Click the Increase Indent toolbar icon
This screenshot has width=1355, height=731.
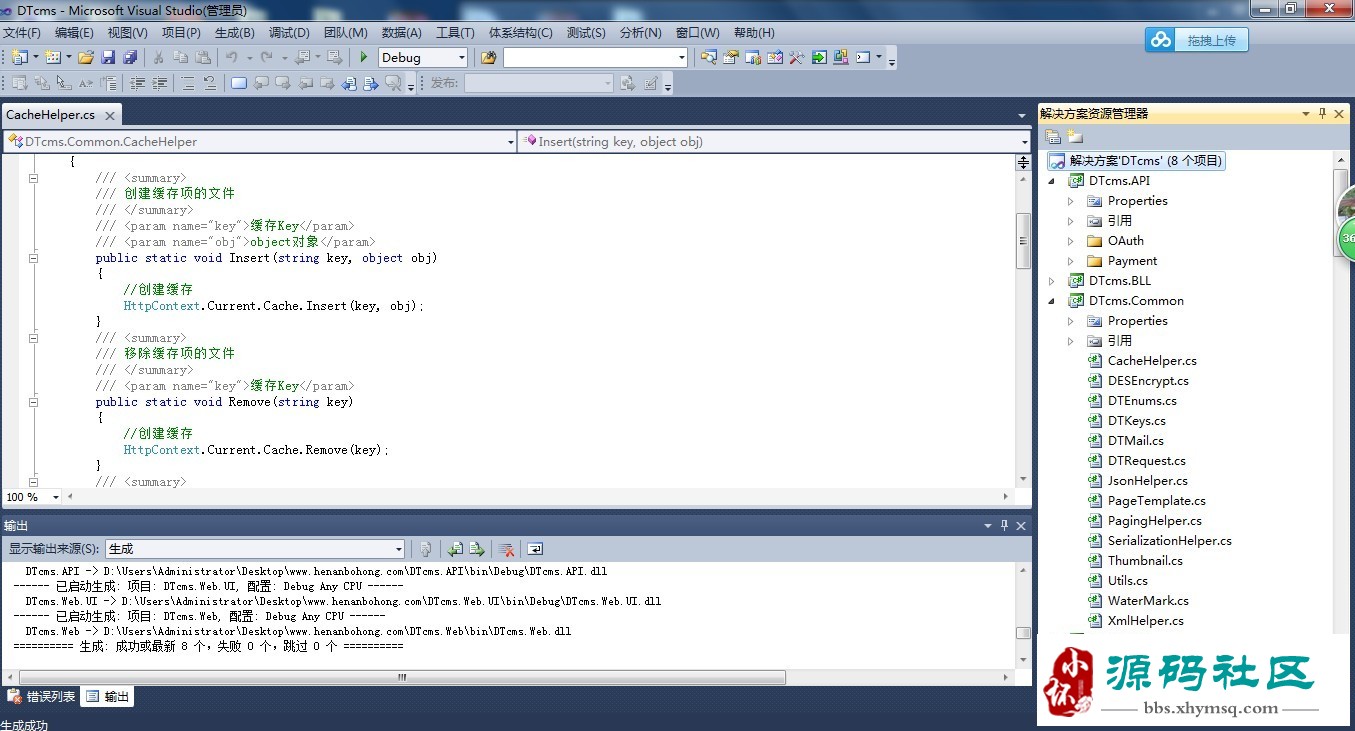(x=160, y=83)
